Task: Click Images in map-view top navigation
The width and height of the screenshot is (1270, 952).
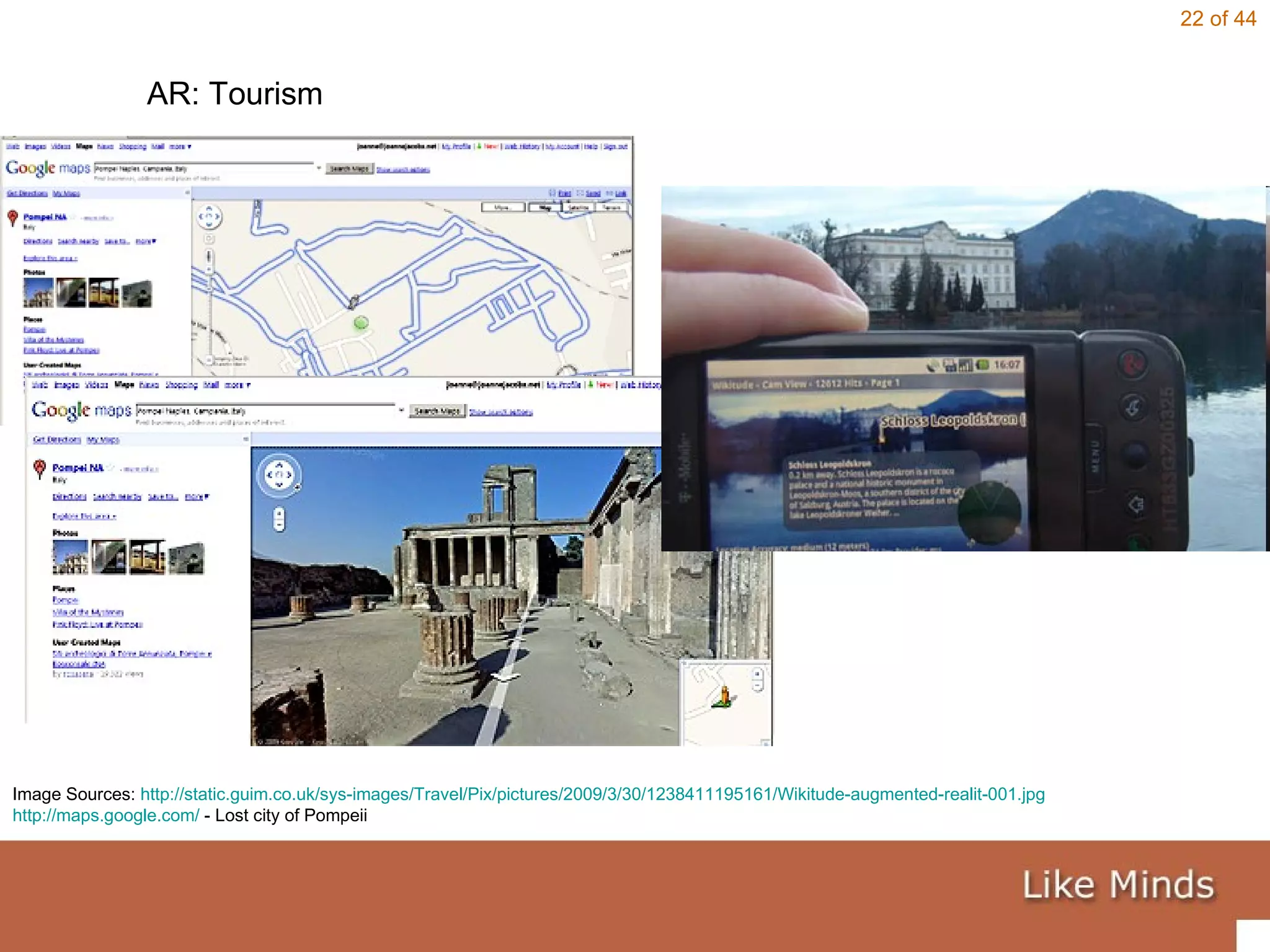Action: (35, 147)
